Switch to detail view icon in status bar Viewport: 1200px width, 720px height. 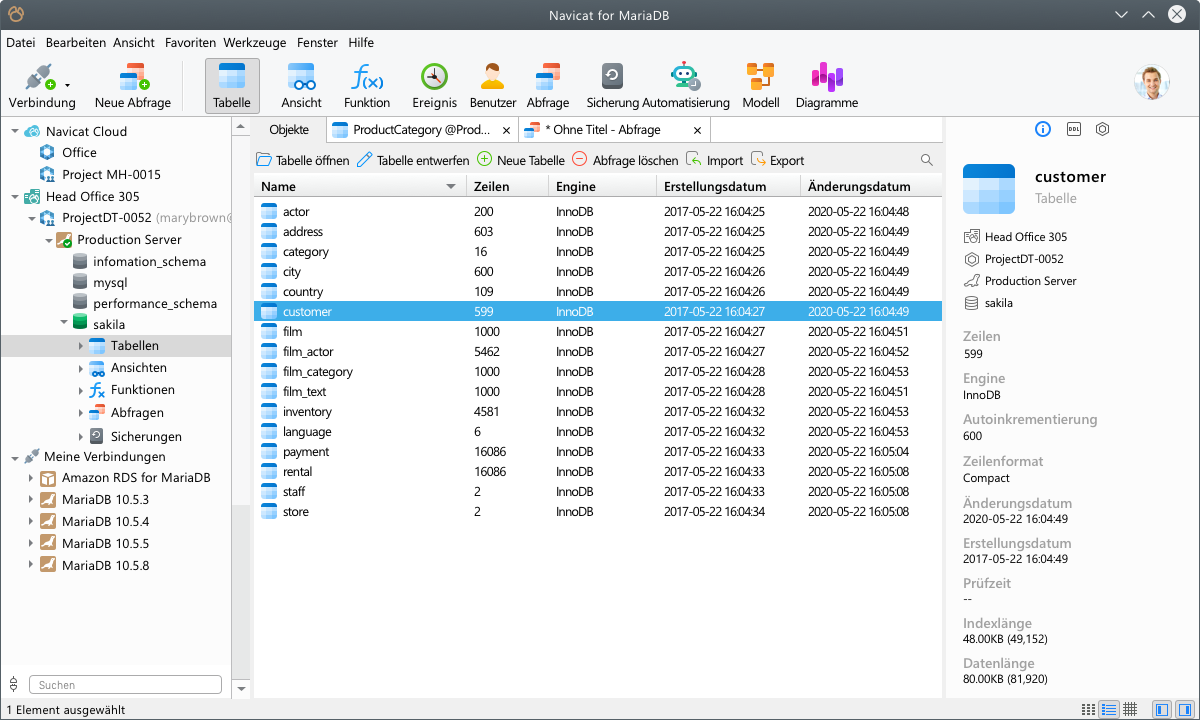click(x=1109, y=709)
